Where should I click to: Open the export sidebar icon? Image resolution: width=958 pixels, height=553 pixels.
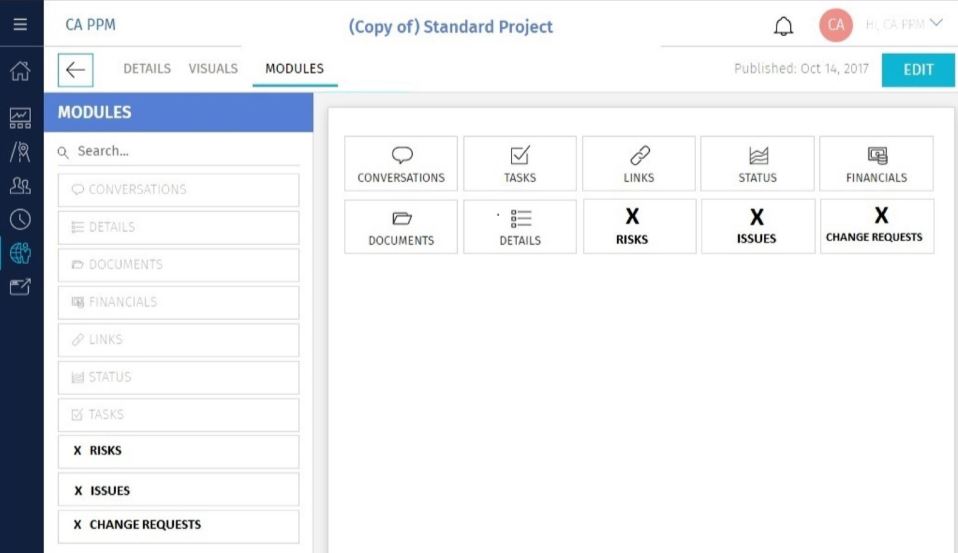pos(20,287)
